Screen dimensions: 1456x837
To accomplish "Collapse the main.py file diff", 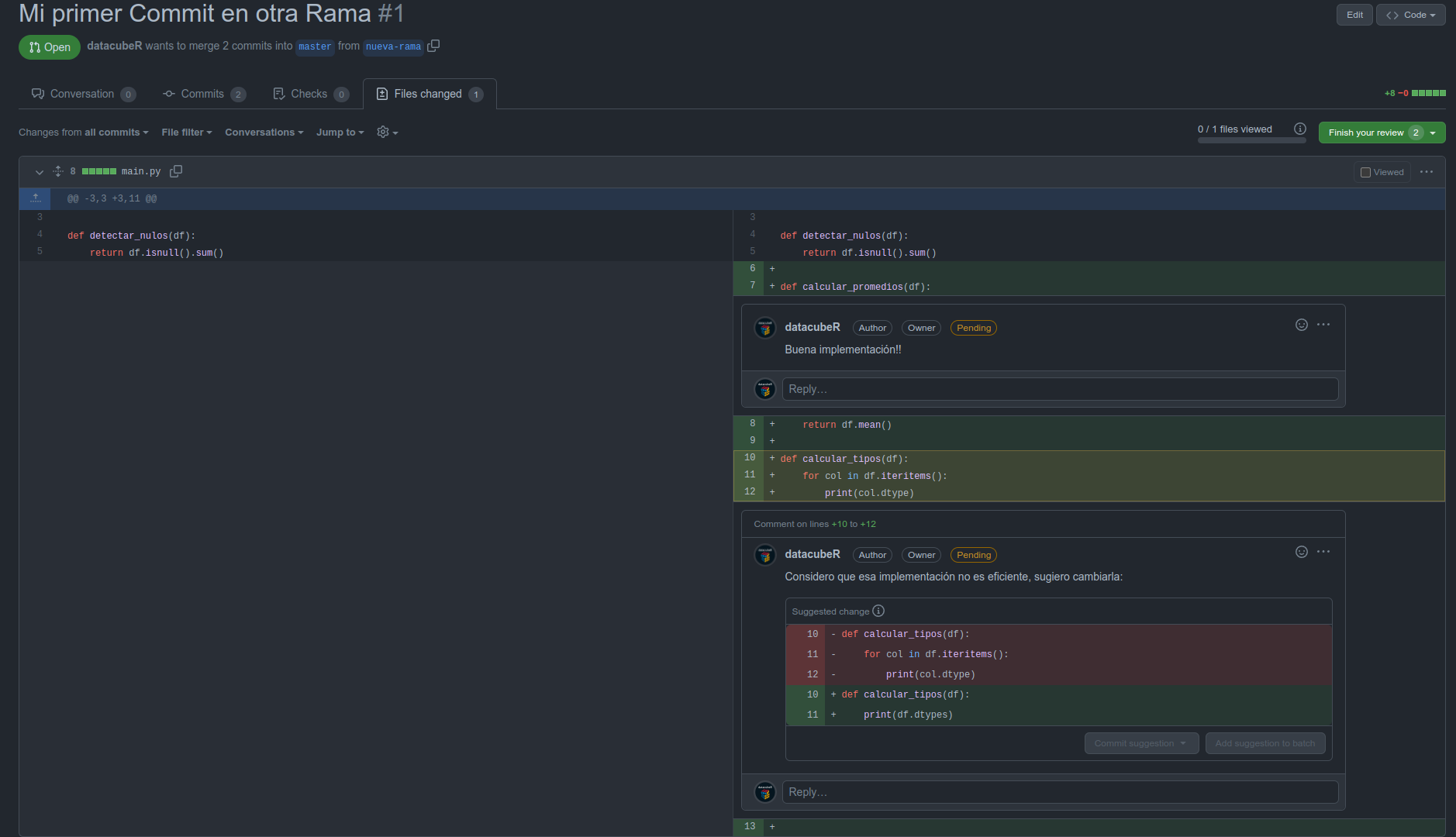I will 39,172.
